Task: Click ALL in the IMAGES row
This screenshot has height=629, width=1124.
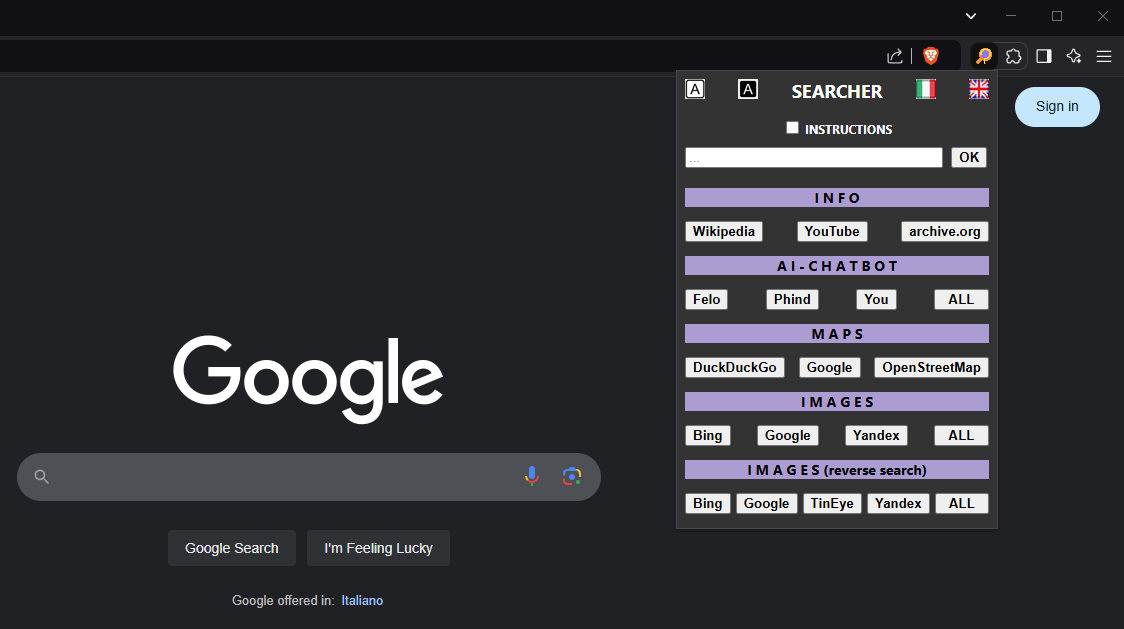Action: [x=961, y=435]
